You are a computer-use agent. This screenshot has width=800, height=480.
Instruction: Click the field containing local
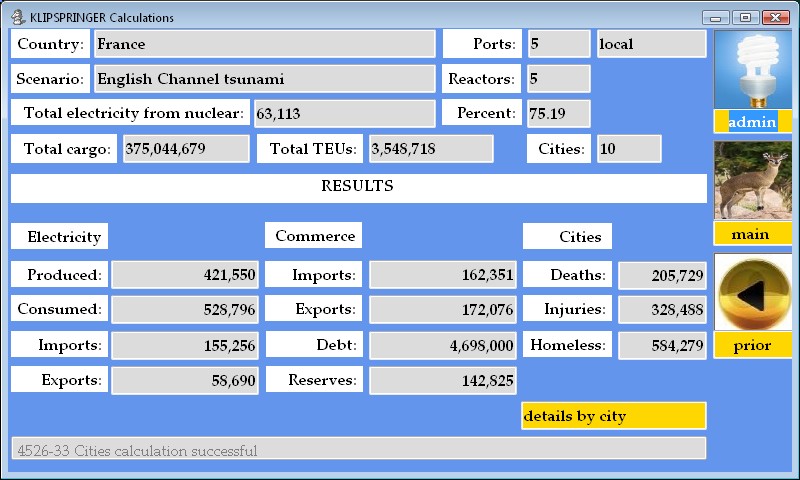650,44
